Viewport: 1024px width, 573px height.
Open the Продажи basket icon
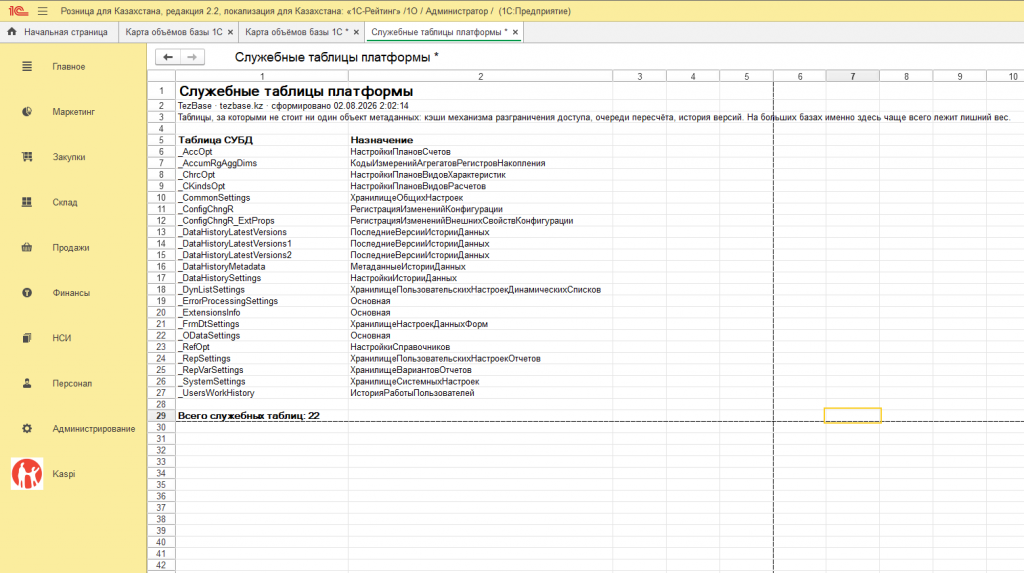(27, 248)
